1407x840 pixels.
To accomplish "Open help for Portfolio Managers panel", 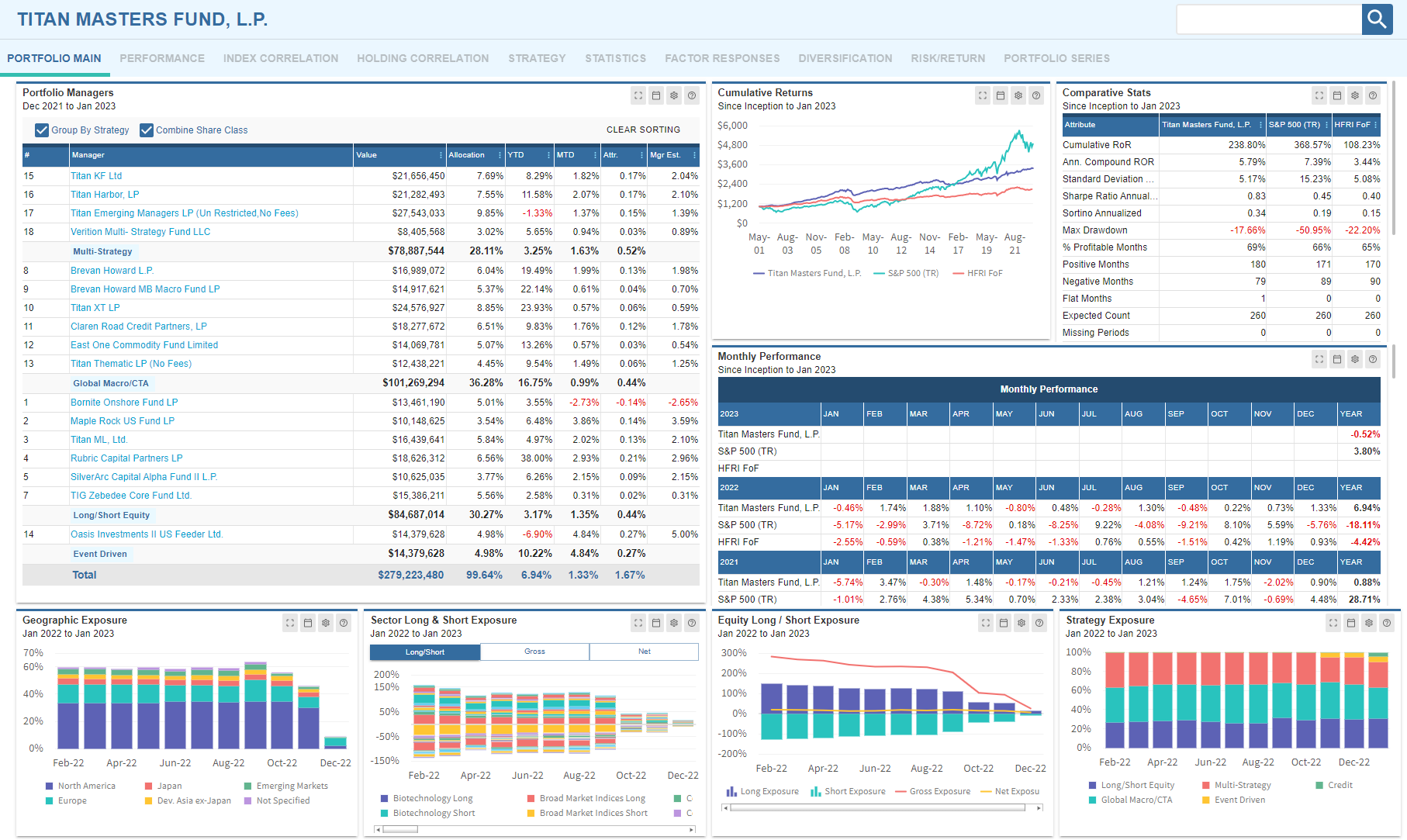I will (x=692, y=95).
